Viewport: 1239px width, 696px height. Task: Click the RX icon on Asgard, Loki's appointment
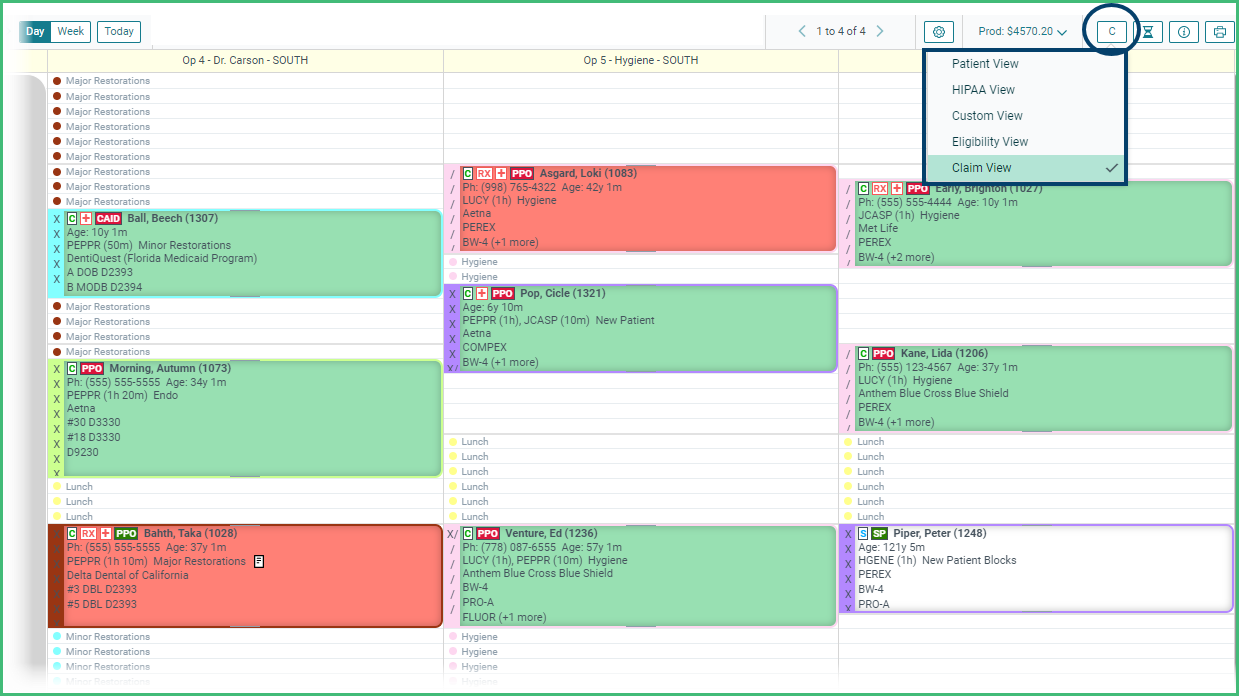coord(482,173)
